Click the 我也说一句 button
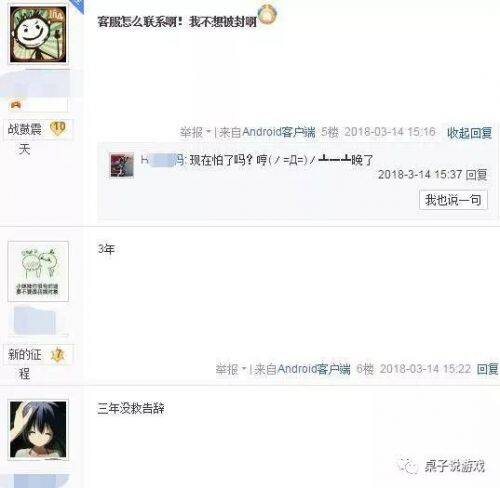The height and width of the screenshot is (488, 500). pos(453,200)
